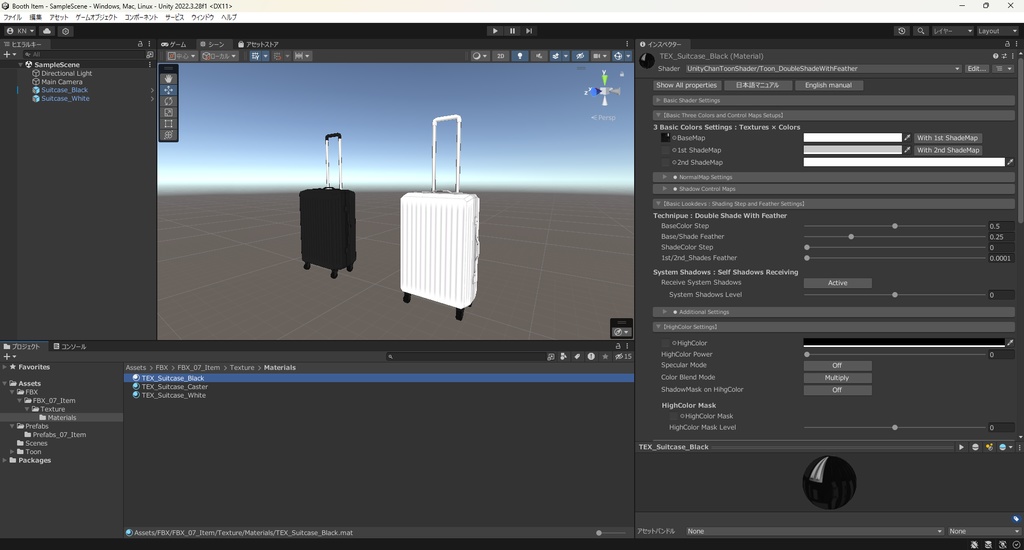Toggle scene lighting bulb button
The height and width of the screenshot is (550, 1024).
coord(520,56)
